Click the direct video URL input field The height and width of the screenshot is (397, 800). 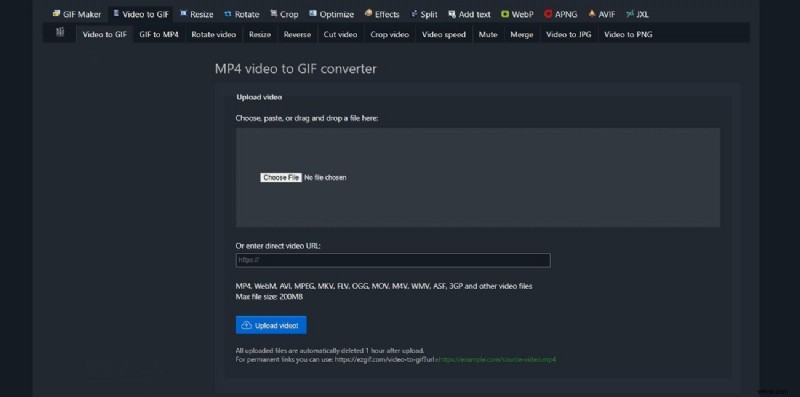[x=393, y=260]
